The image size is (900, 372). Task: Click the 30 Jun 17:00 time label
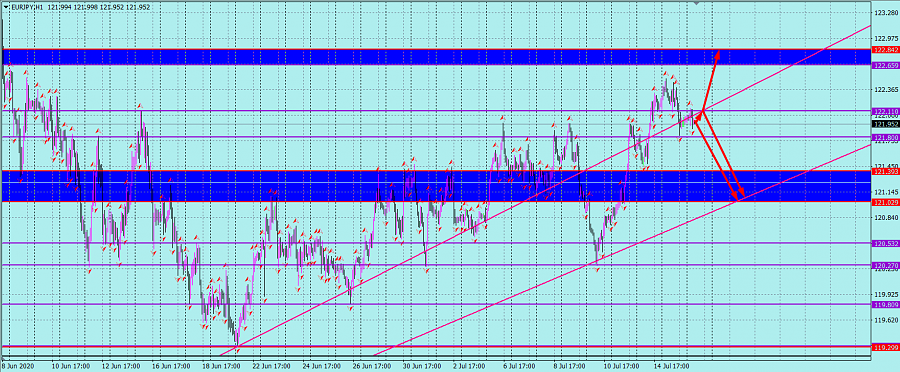pyautogui.click(x=421, y=365)
